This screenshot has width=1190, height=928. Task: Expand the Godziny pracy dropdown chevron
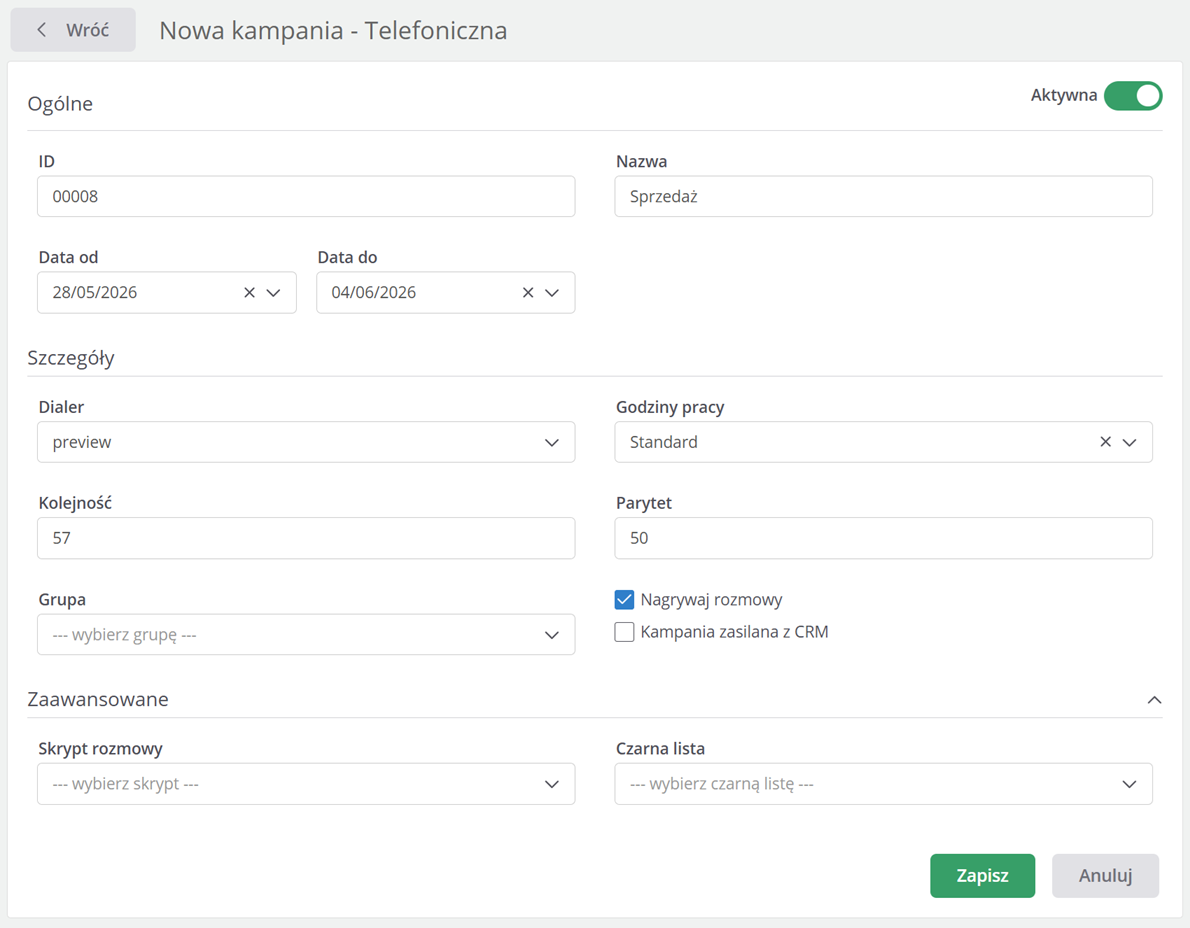[1130, 442]
